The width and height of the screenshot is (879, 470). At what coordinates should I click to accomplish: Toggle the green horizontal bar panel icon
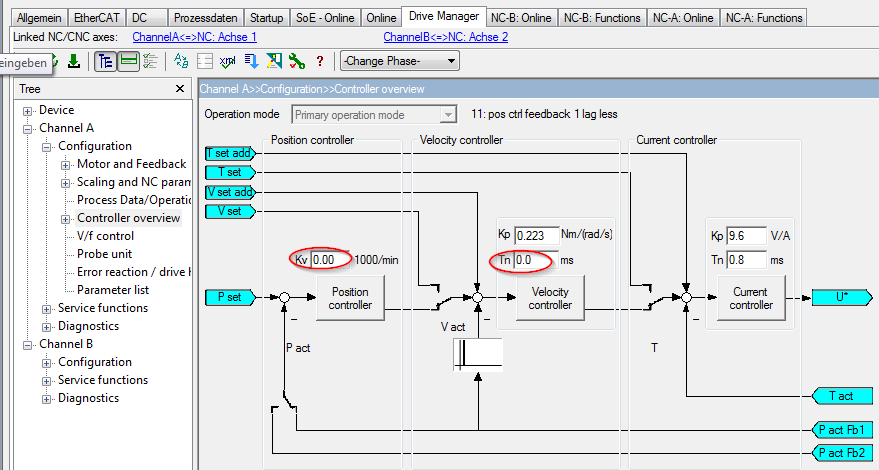tap(129, 61)
